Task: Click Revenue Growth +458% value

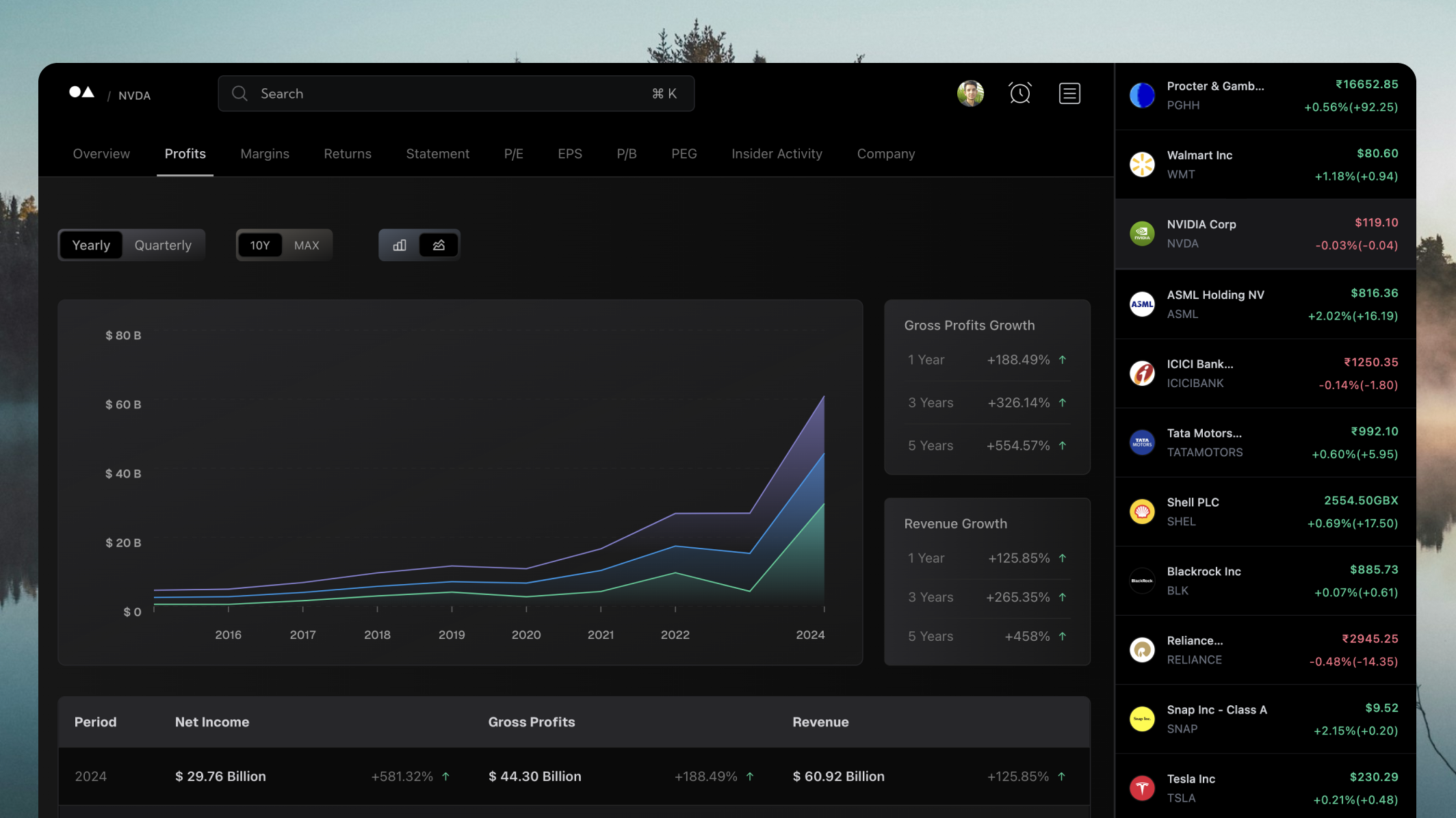Action: (1027, 636)
